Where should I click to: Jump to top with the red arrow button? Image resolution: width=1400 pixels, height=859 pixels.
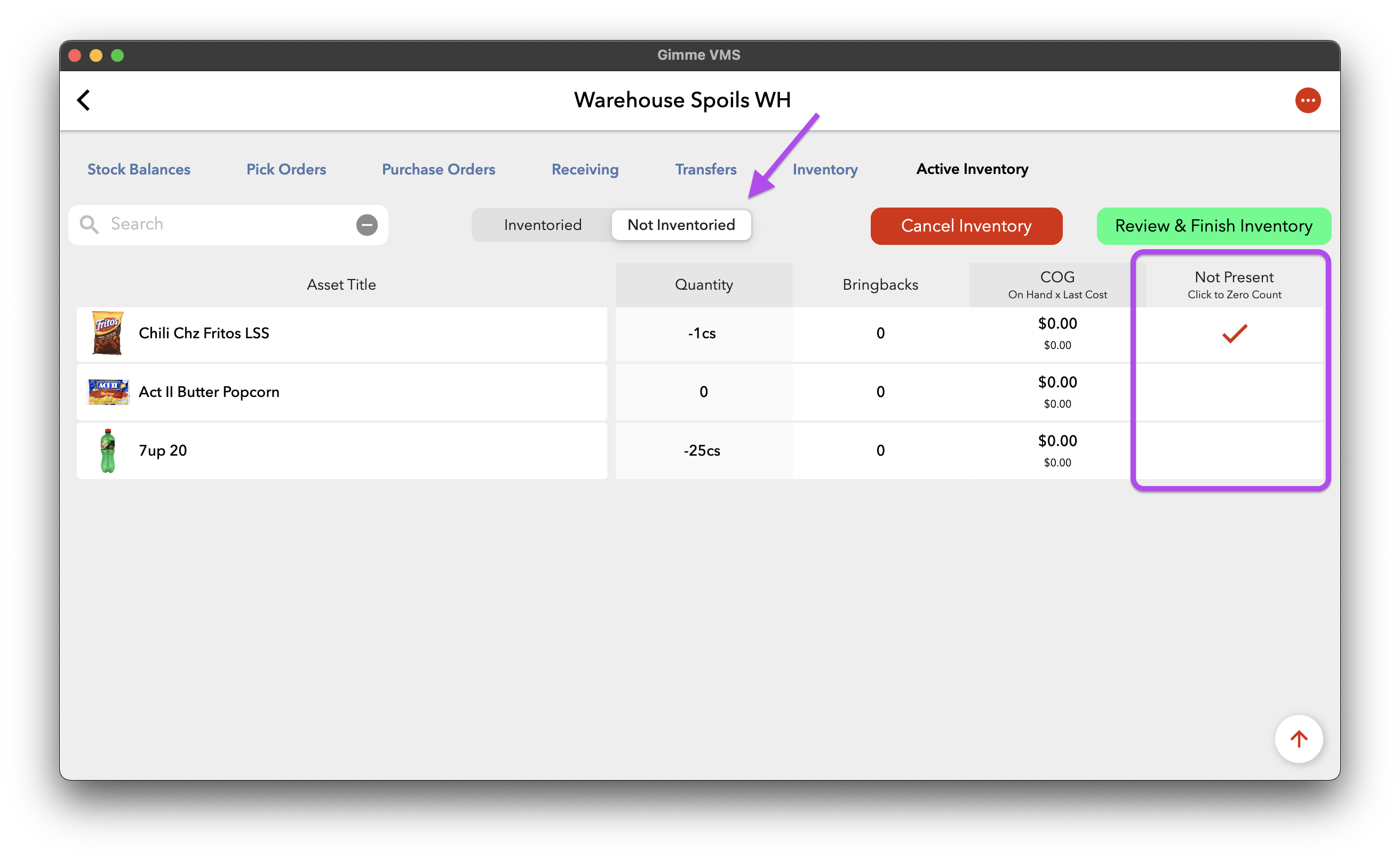[x=1298, y=738]
